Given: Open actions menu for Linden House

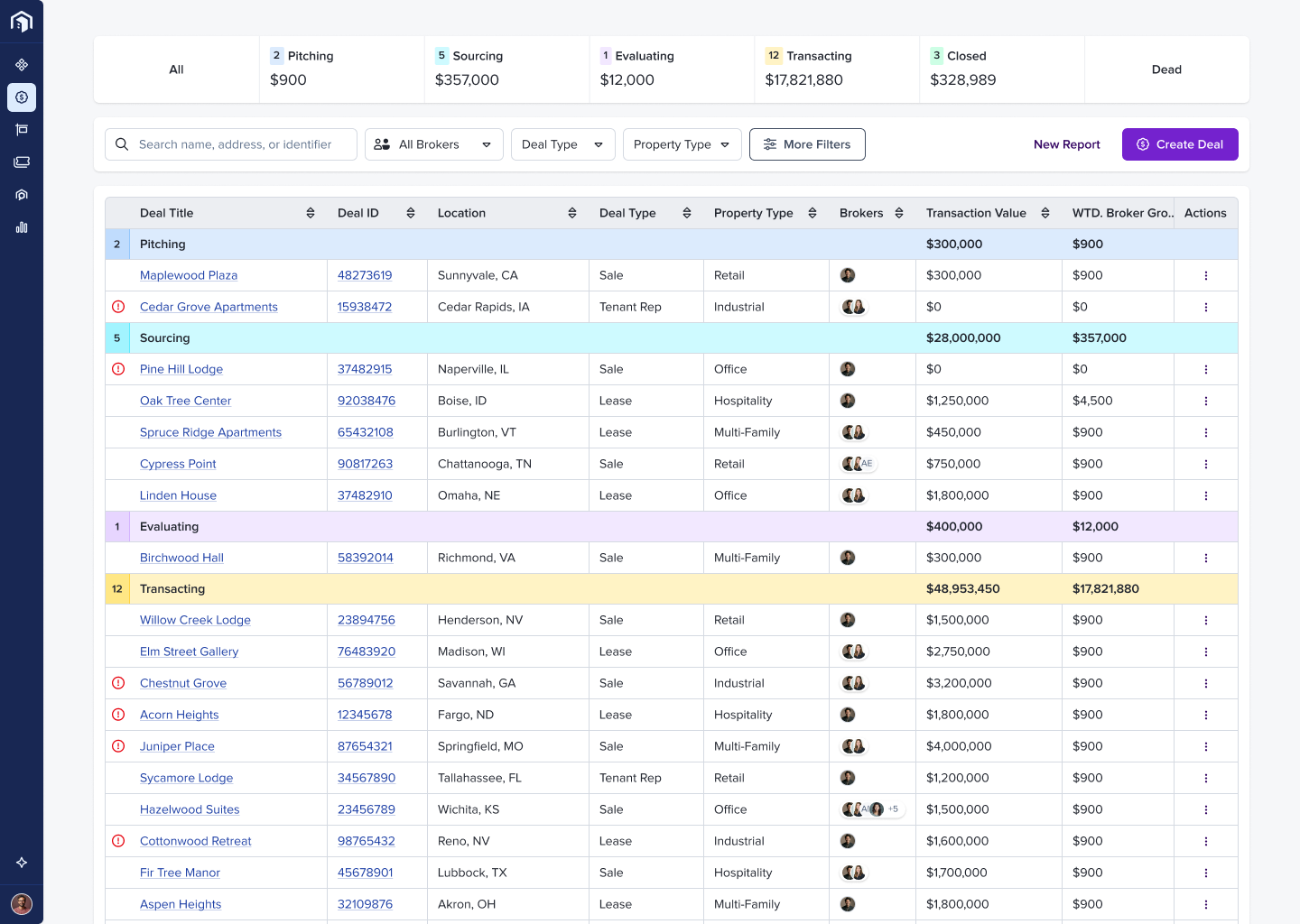Looking at the screenshot, I should coord(1206,495).
